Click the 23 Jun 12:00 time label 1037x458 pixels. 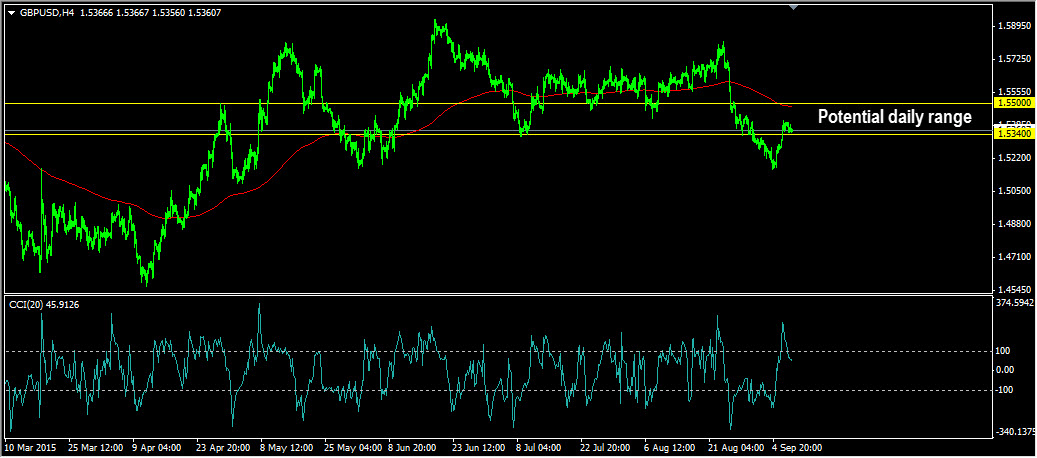tap(479, 447)
